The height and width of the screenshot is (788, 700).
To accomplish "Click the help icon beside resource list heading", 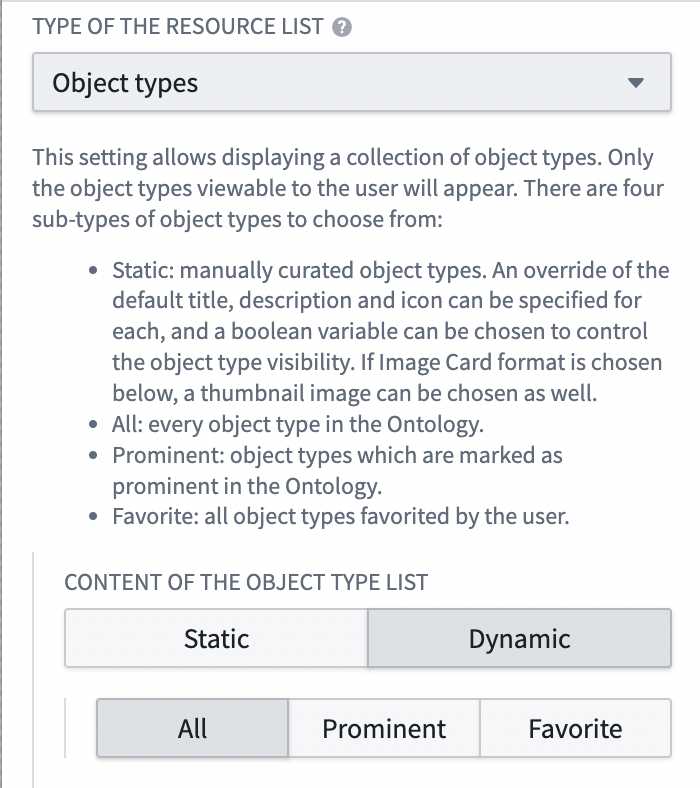I will pyautogui.click(x=342, y=27).
